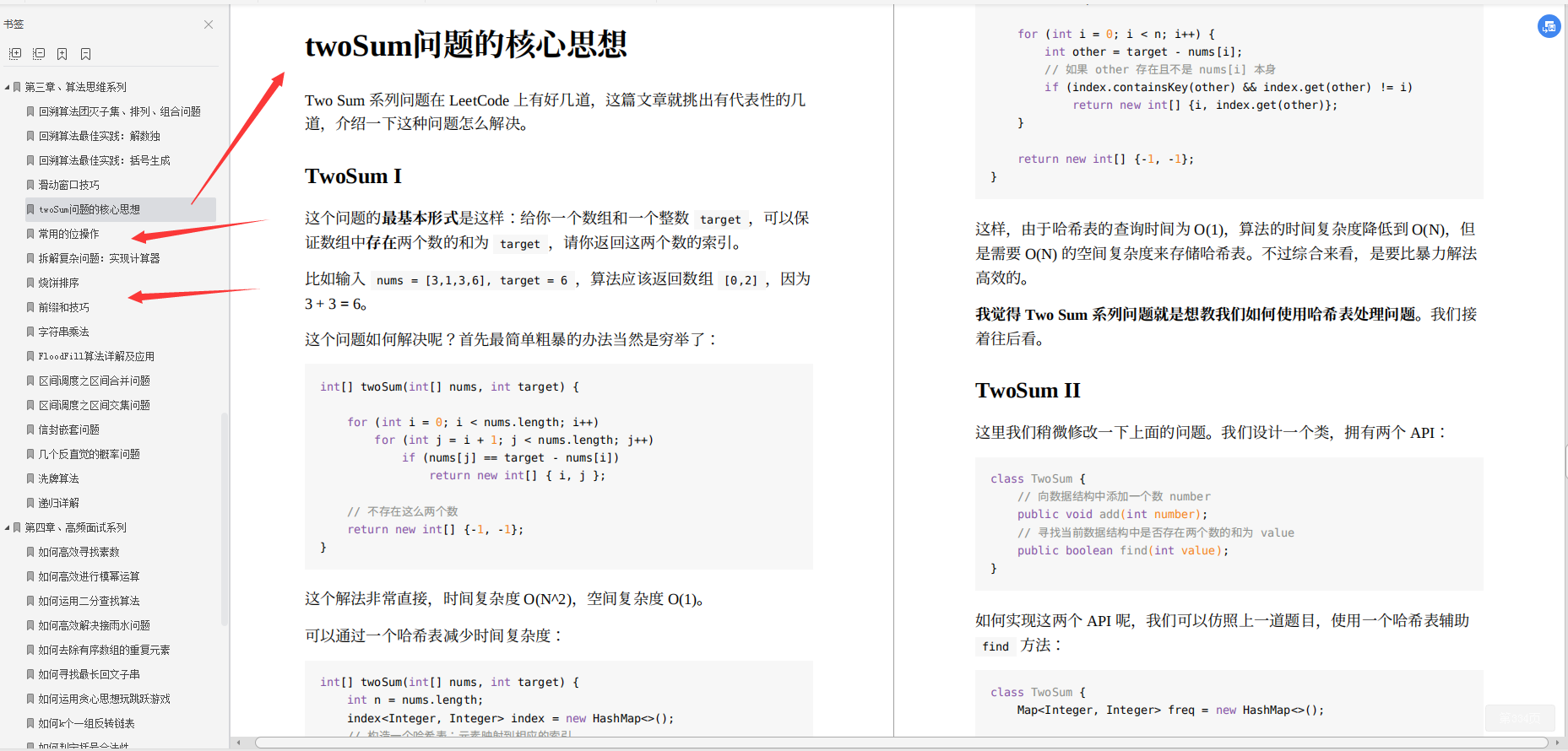Click the bookmark icon beside 前缀和技巧

pos(30,307)
